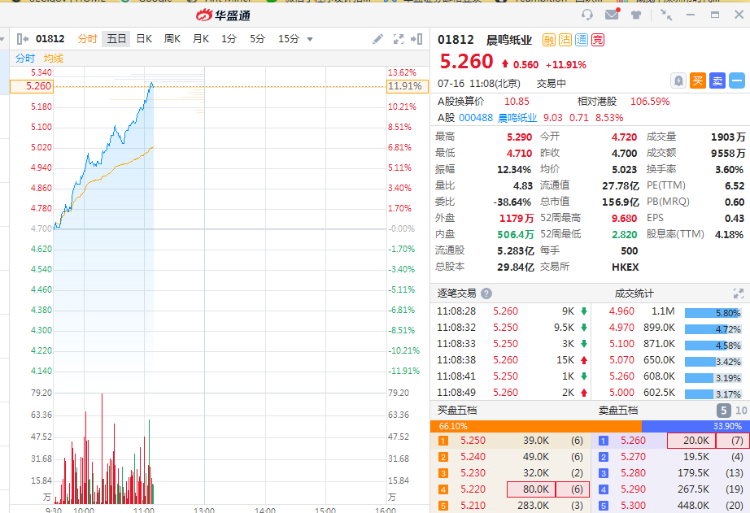
Task: Click the 5.80% volume bar at 4.960
Action: tap(713, 313)
